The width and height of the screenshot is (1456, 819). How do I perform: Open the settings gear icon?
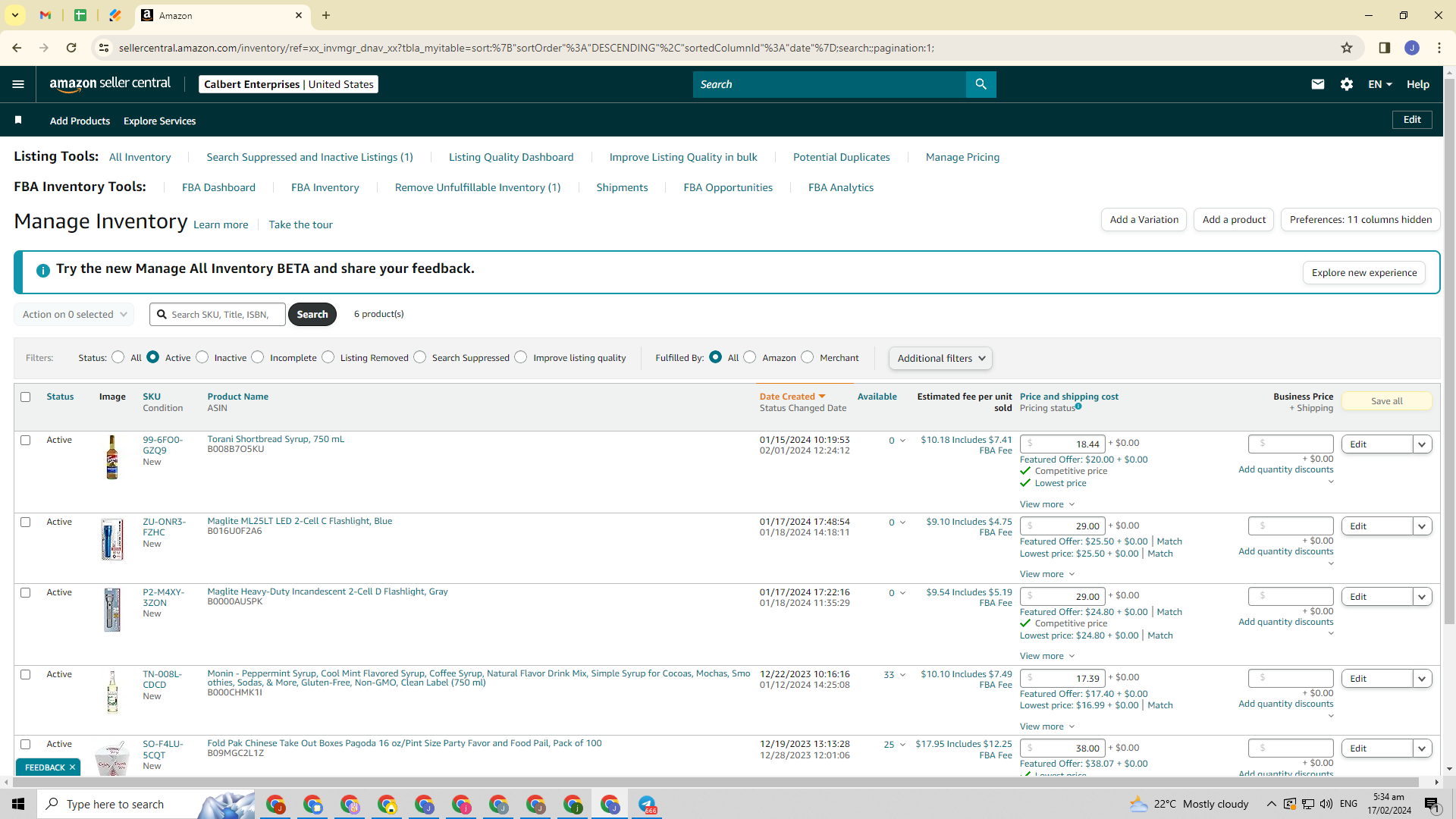(1347, 84)
